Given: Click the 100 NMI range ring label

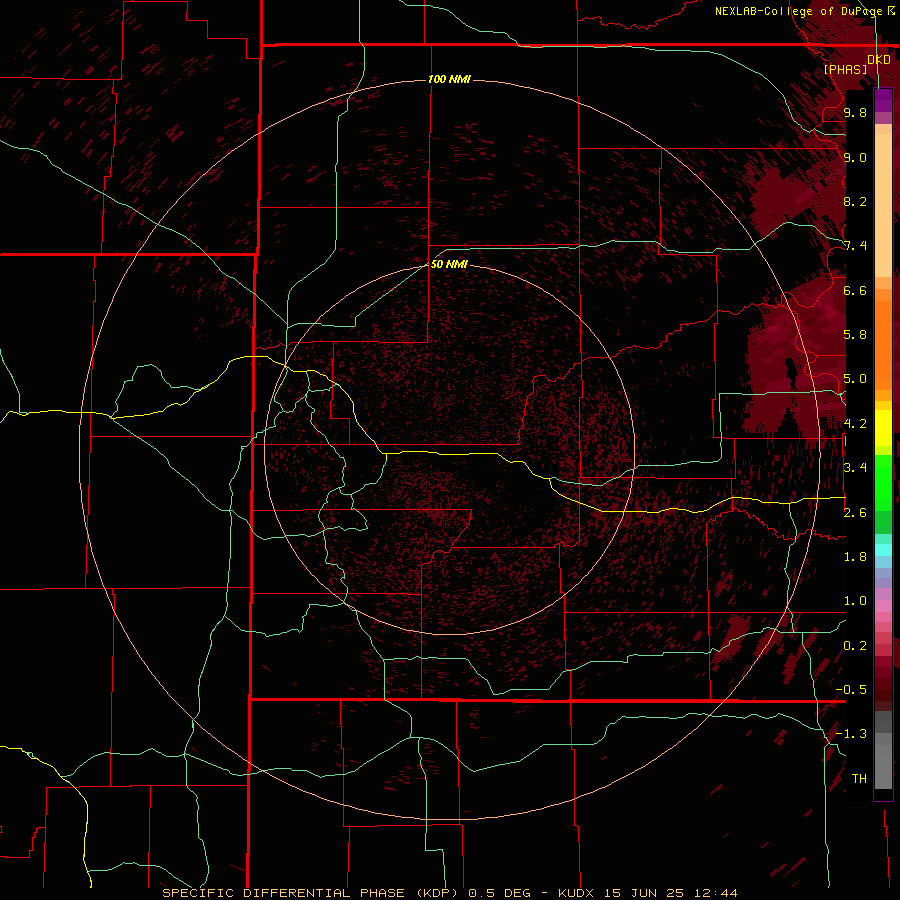Looking at the screenshot, I should tap(449, 79).
